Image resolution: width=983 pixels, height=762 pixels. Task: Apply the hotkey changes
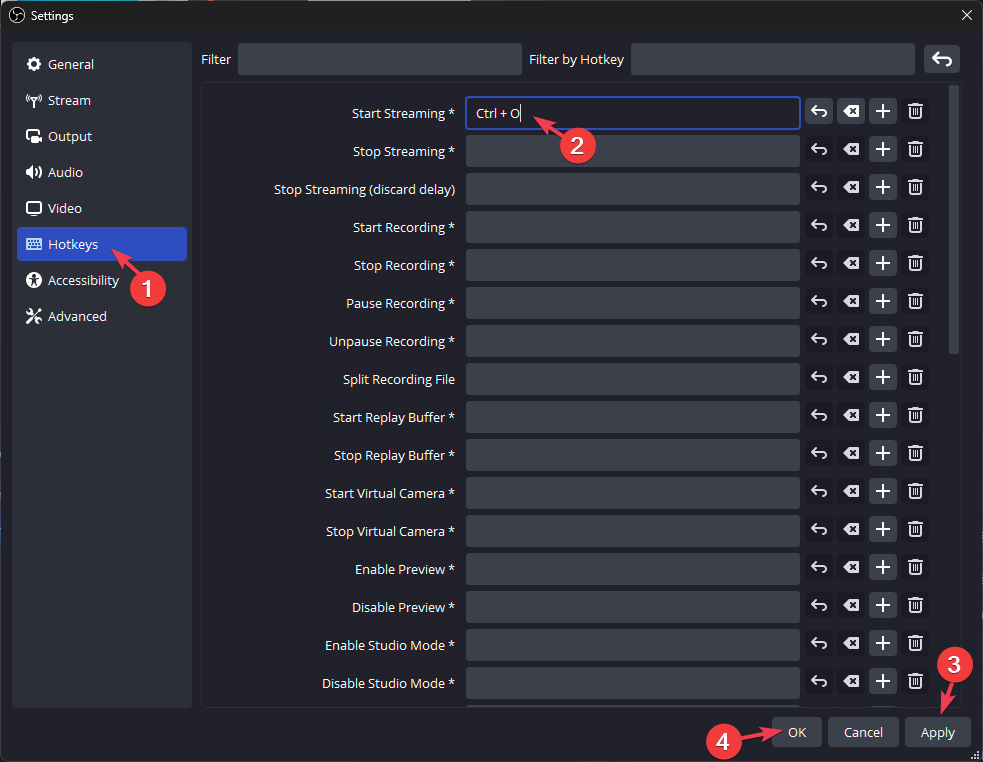937,732
